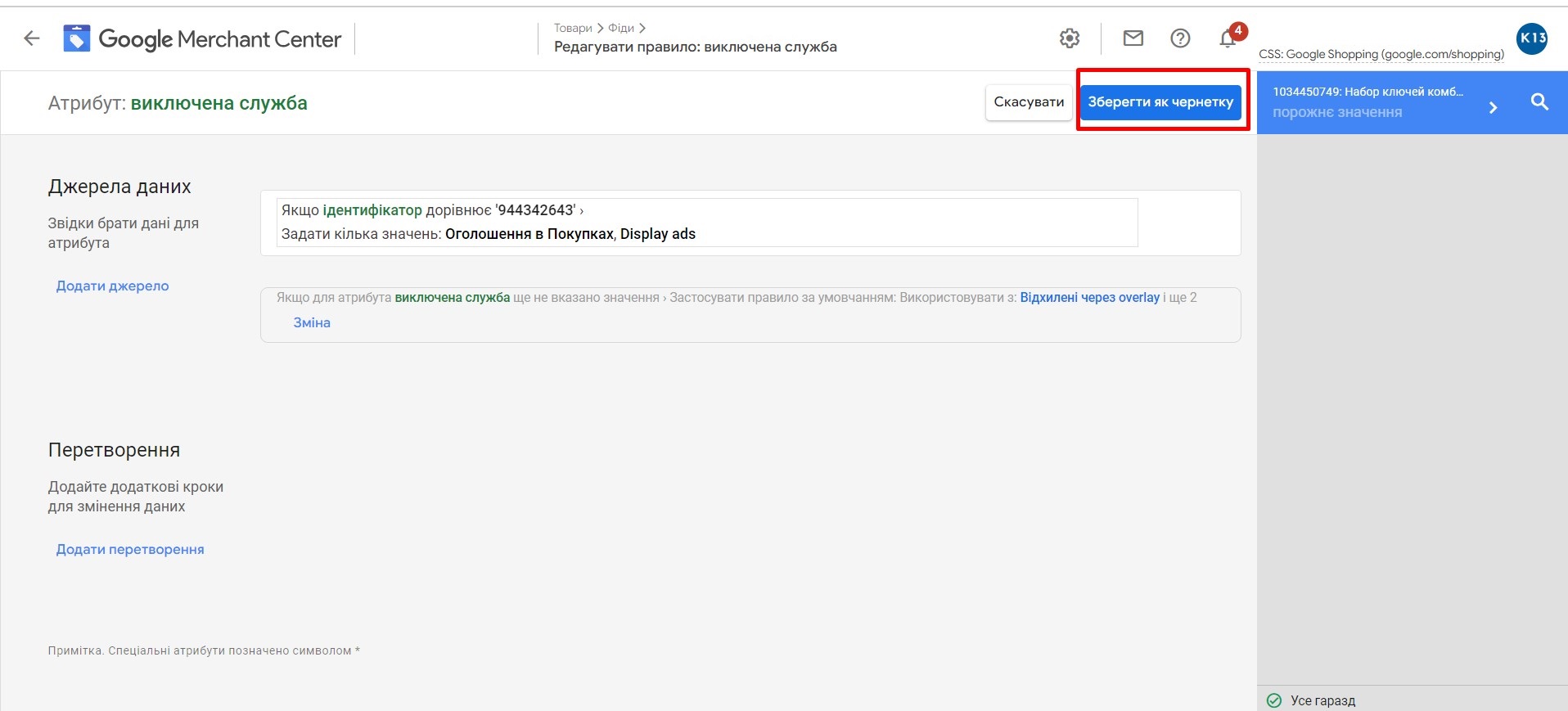The width and height of the screenshot is (1568, 711).
Task: Click Зберегти як чернетку button
Action: coord(1160,102)
